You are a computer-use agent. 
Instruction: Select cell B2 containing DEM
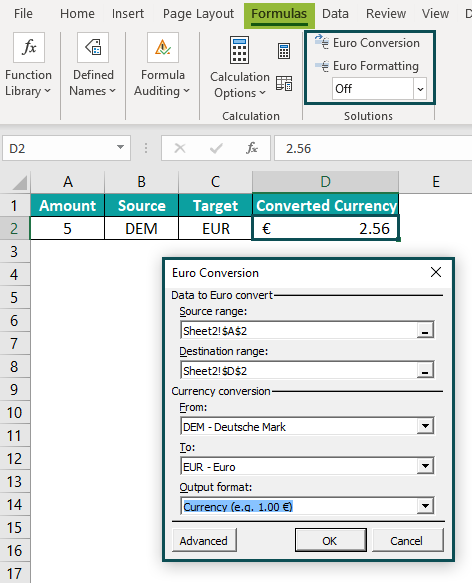click(141, 228)
